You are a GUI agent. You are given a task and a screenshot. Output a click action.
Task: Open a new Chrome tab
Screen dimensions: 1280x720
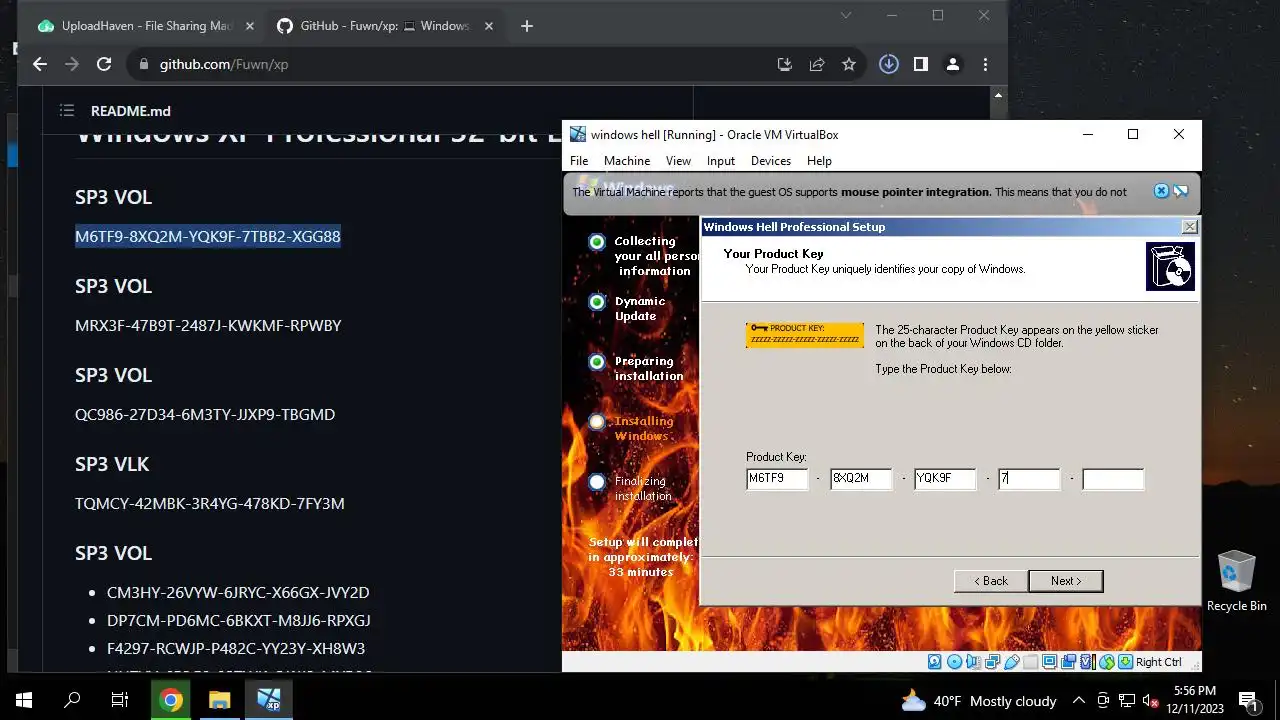point(527,26)
